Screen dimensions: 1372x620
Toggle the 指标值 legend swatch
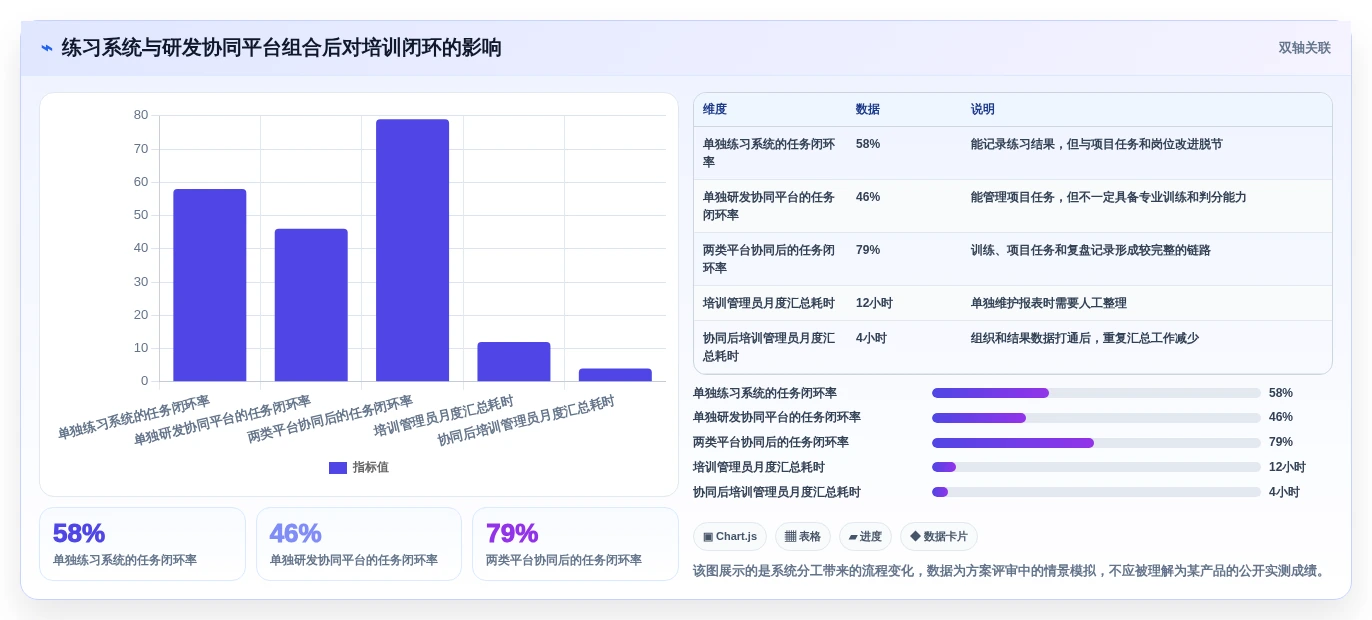(338, 467)
